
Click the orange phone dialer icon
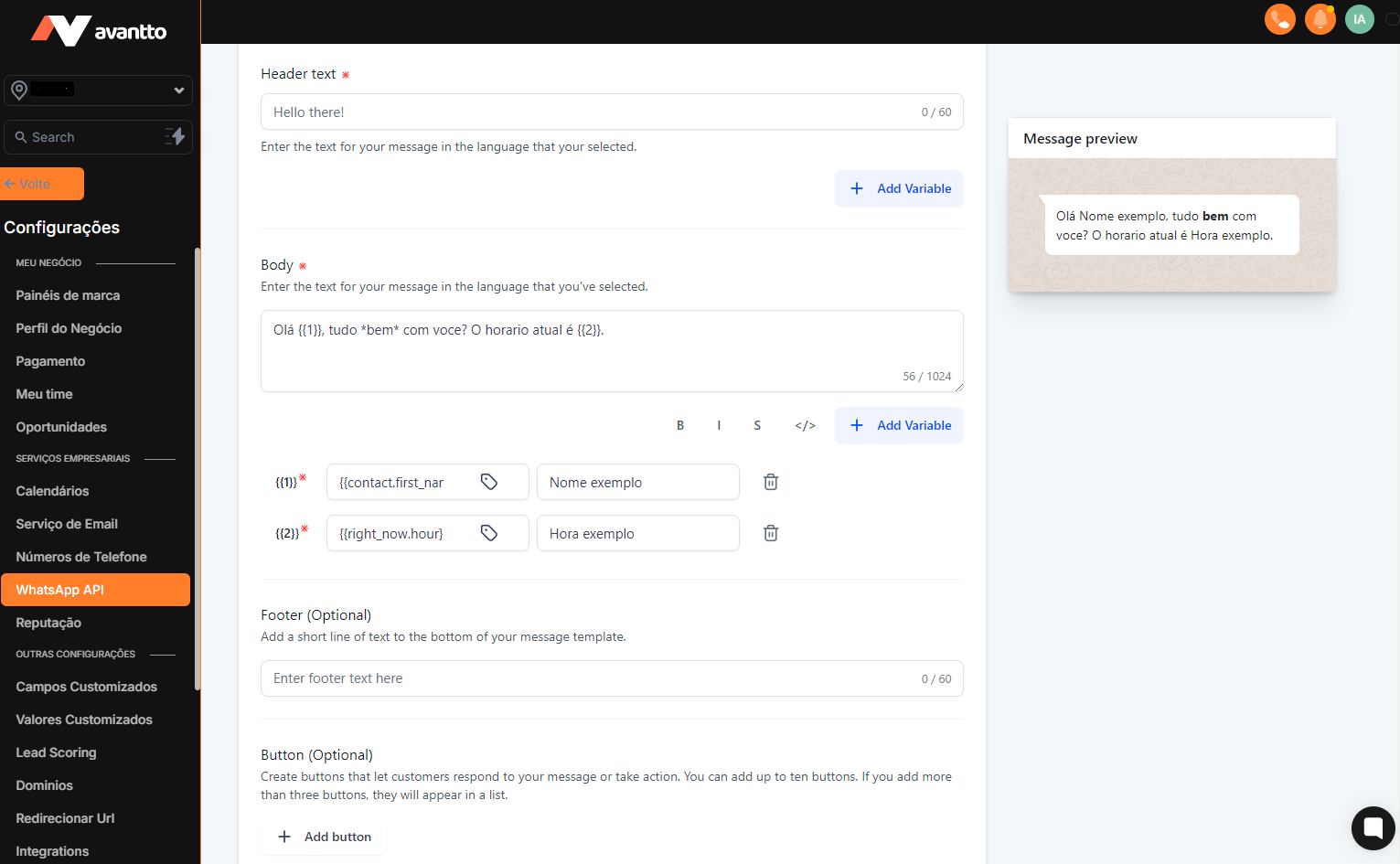1279,19
